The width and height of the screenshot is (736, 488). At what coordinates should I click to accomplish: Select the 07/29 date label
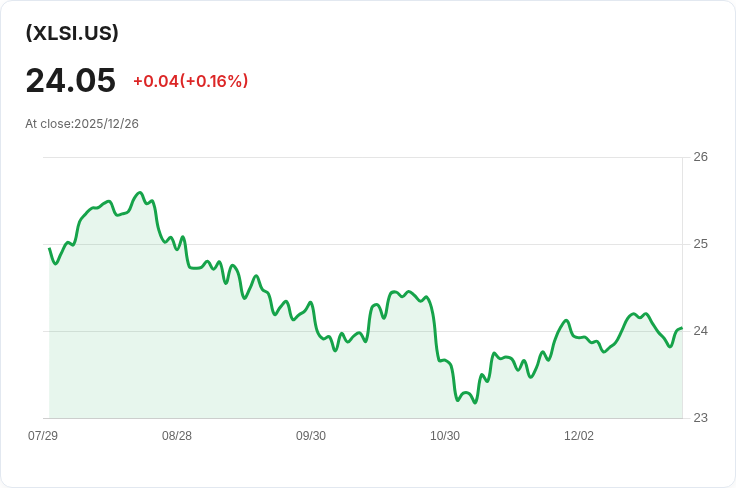tap(43, 436)
